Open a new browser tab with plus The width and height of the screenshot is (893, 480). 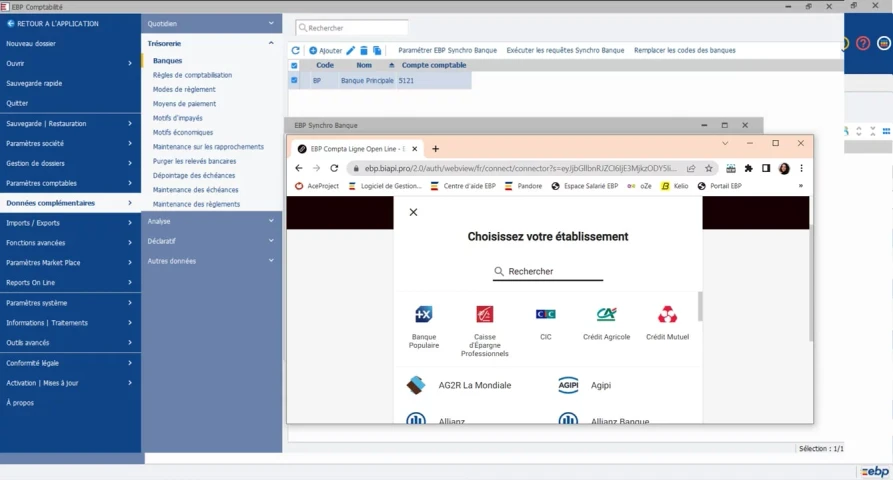tap(436, 149)
